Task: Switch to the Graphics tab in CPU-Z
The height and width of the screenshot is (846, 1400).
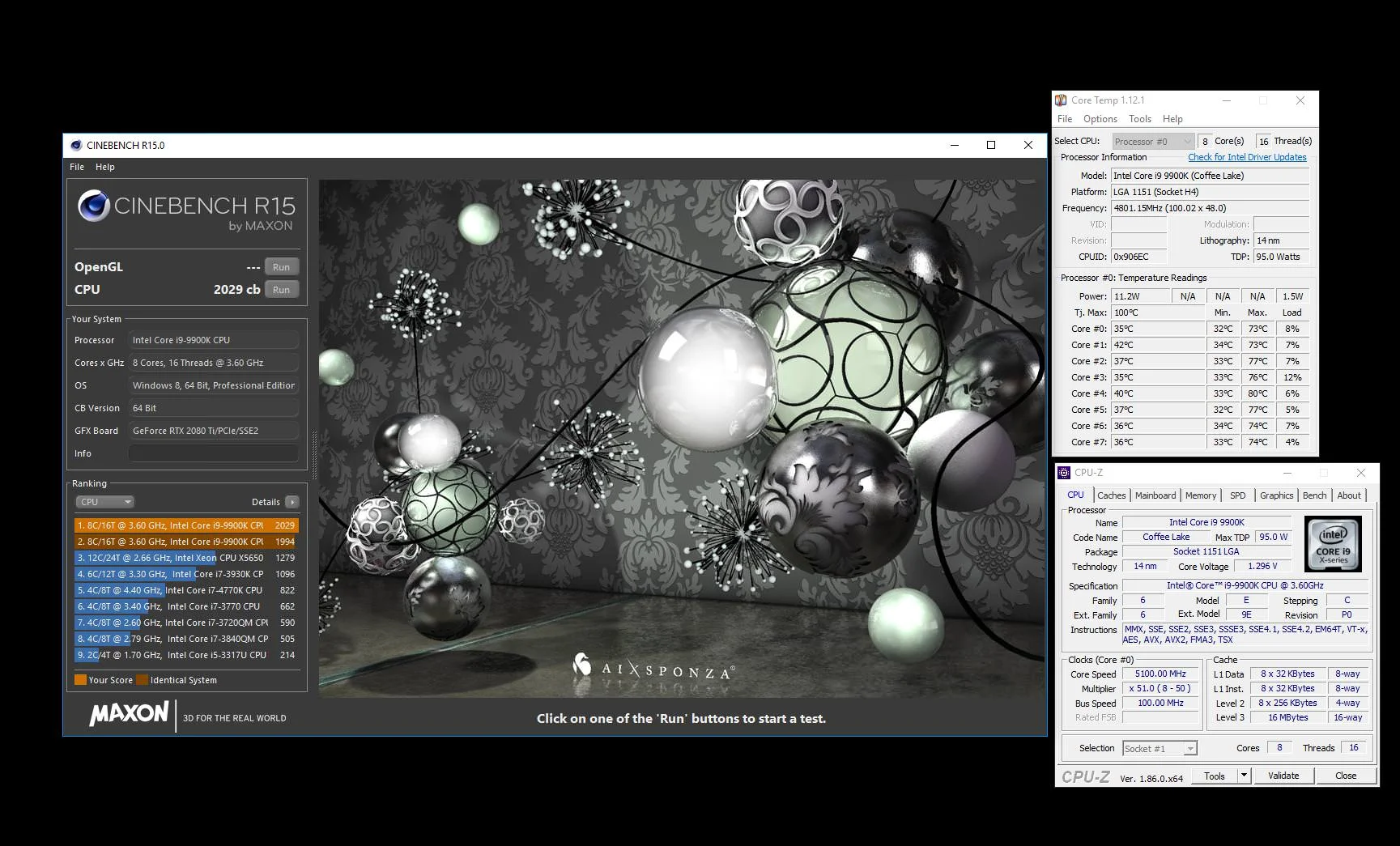Action: [x=1276, y=495]
